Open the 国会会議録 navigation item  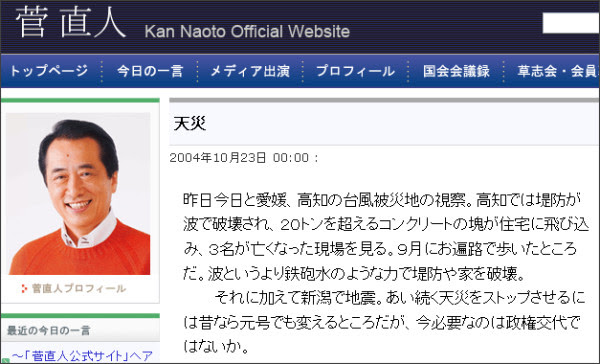pyautogui.click(x=456, y=71)
